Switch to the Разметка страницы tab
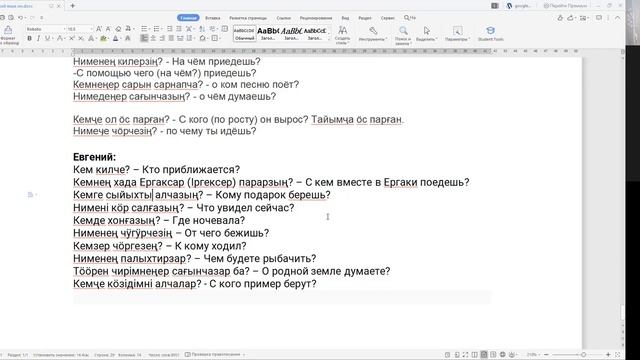Viewport: 640px width, 360px height. coord(248,18)
